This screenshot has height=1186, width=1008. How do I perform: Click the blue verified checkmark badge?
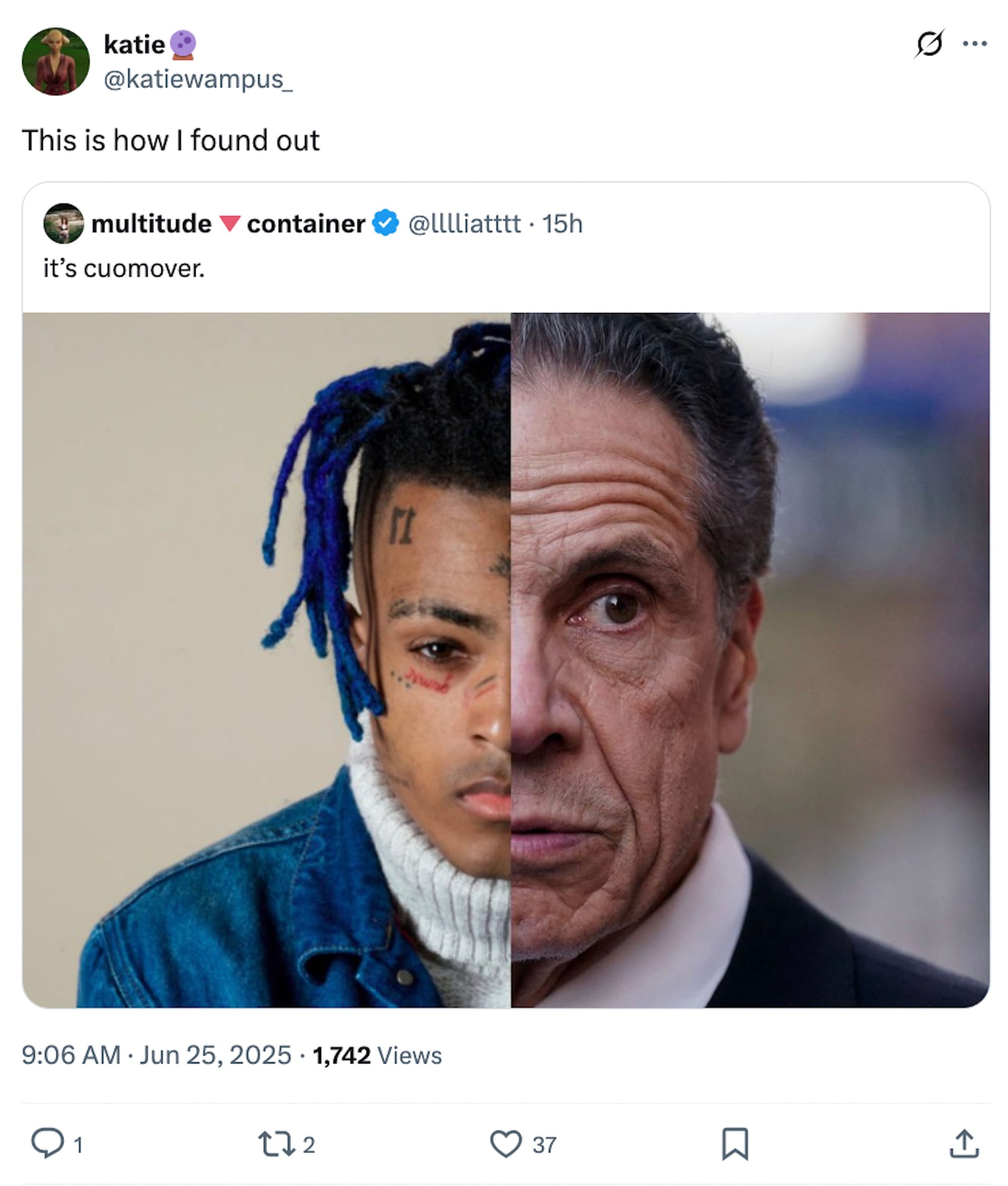click(x=386, y=223)
